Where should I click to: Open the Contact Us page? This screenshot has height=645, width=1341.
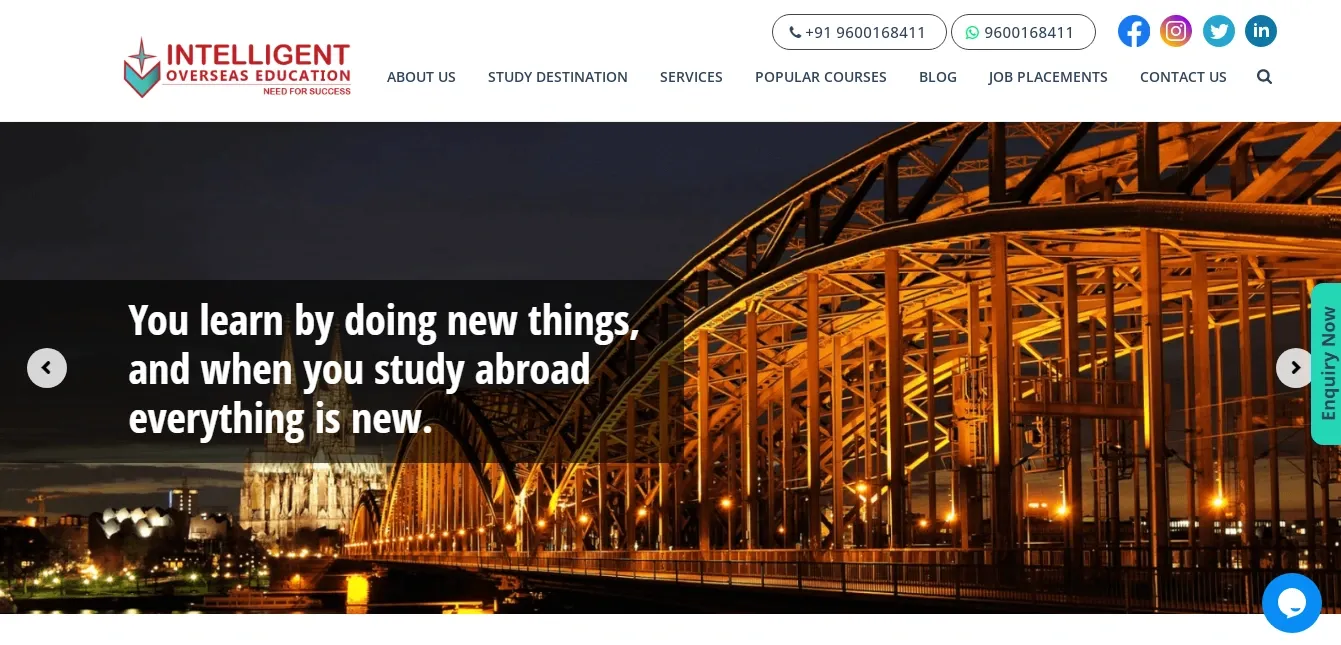click(x=1183, y=77)
